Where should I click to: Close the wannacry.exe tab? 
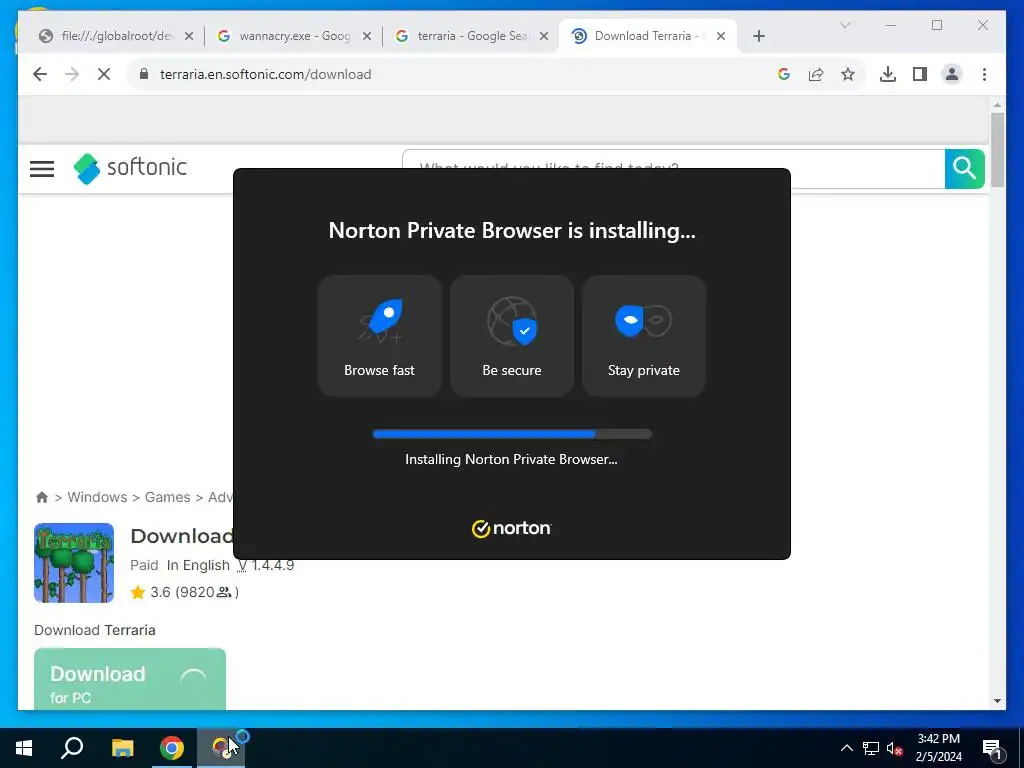pyautogui.click(x=367, y=36)
